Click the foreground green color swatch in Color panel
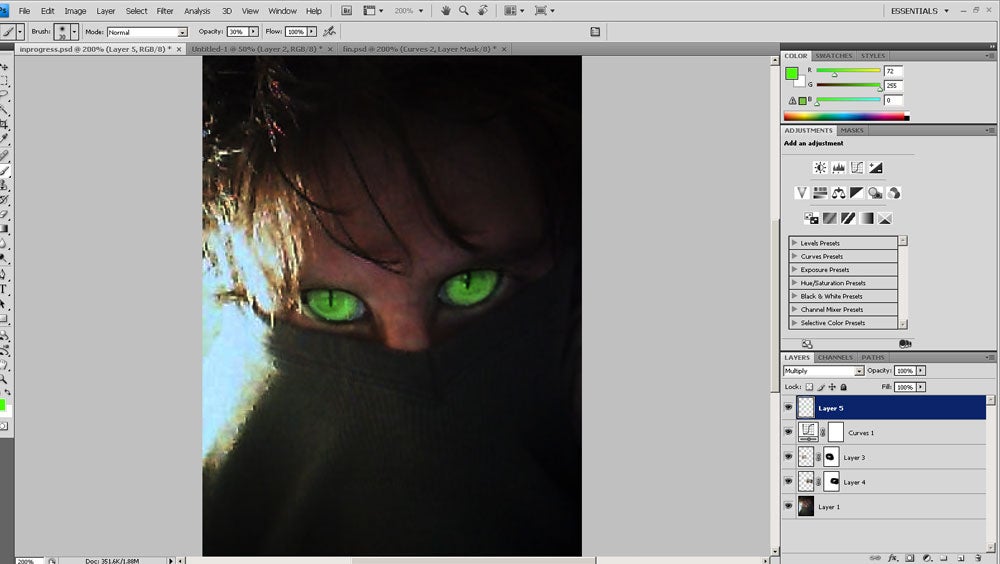 coord(792,73)
